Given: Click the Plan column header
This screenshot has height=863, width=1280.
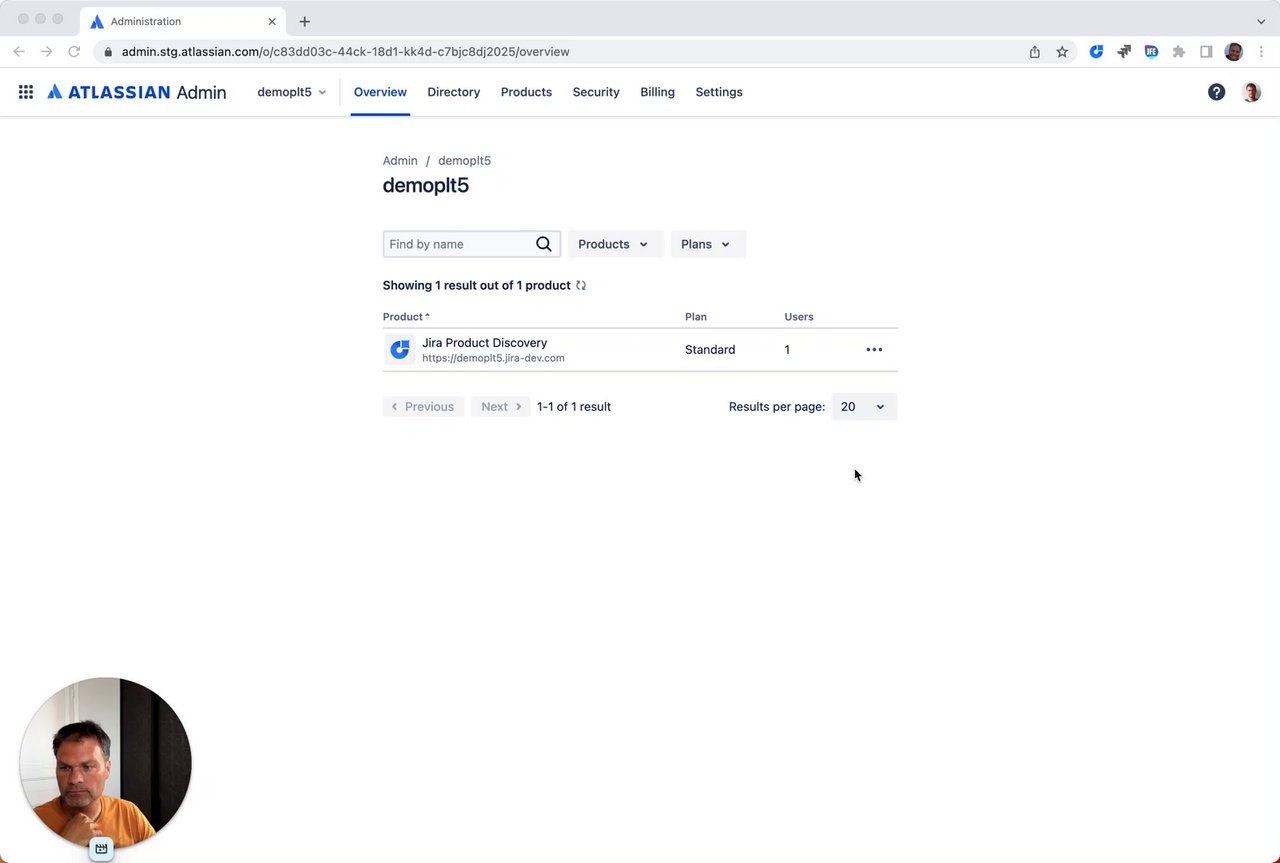Looking at the screenshot, I should click(x=696, y=317).
